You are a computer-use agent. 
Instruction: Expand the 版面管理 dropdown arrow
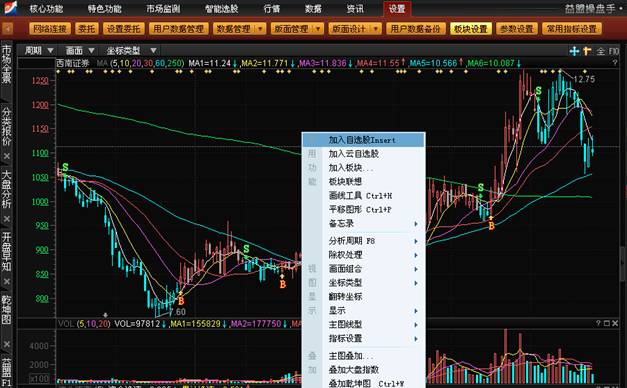coord(318,29)
